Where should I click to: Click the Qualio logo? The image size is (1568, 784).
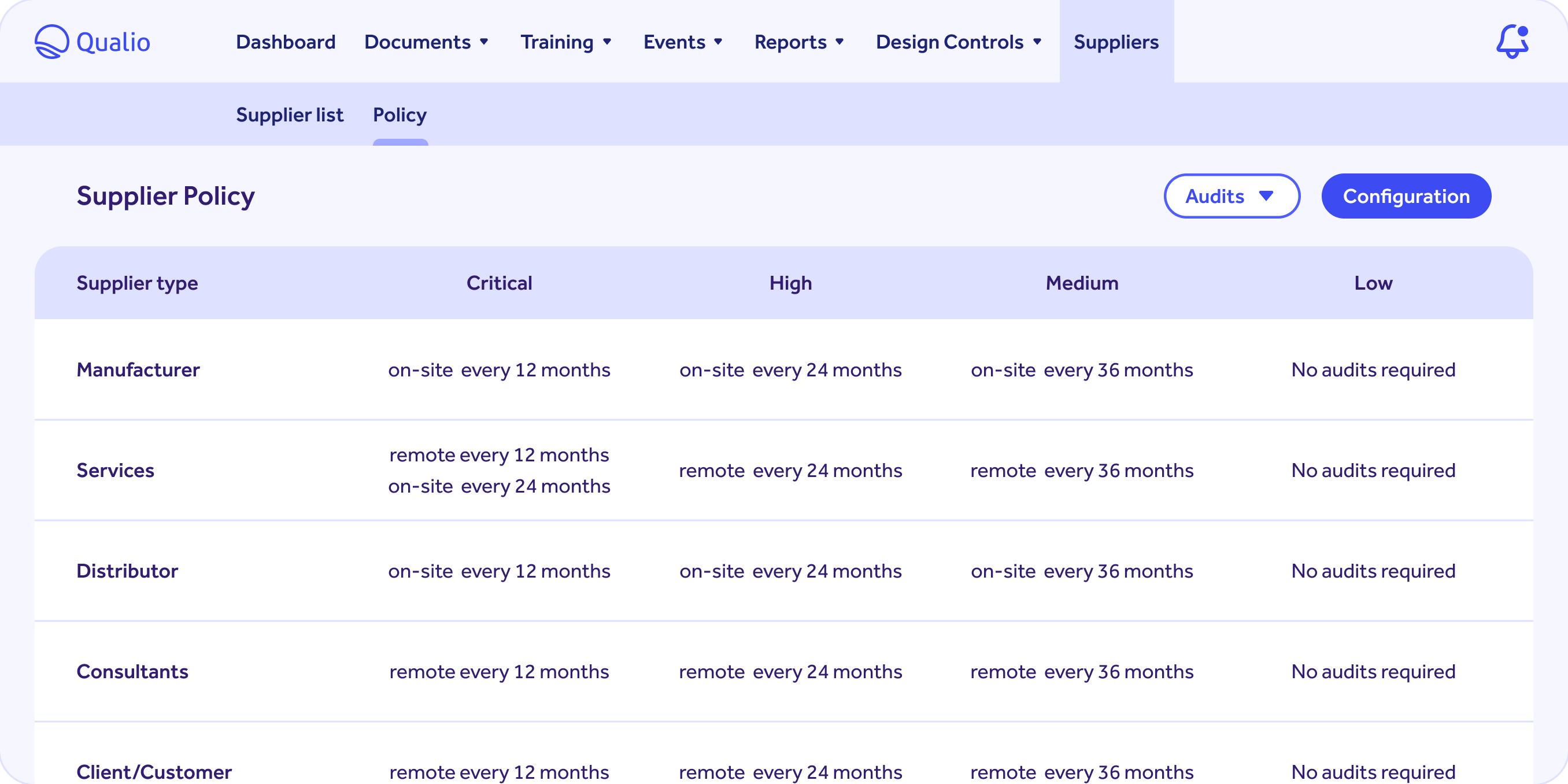click(91, 41)
